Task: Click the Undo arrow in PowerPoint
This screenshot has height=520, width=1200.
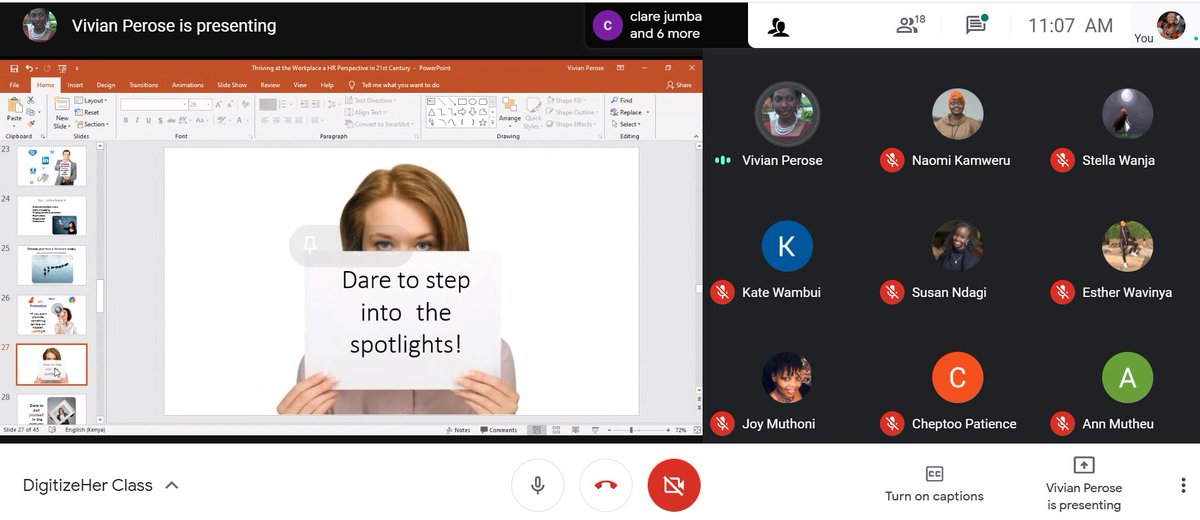Action: (29, 68)
